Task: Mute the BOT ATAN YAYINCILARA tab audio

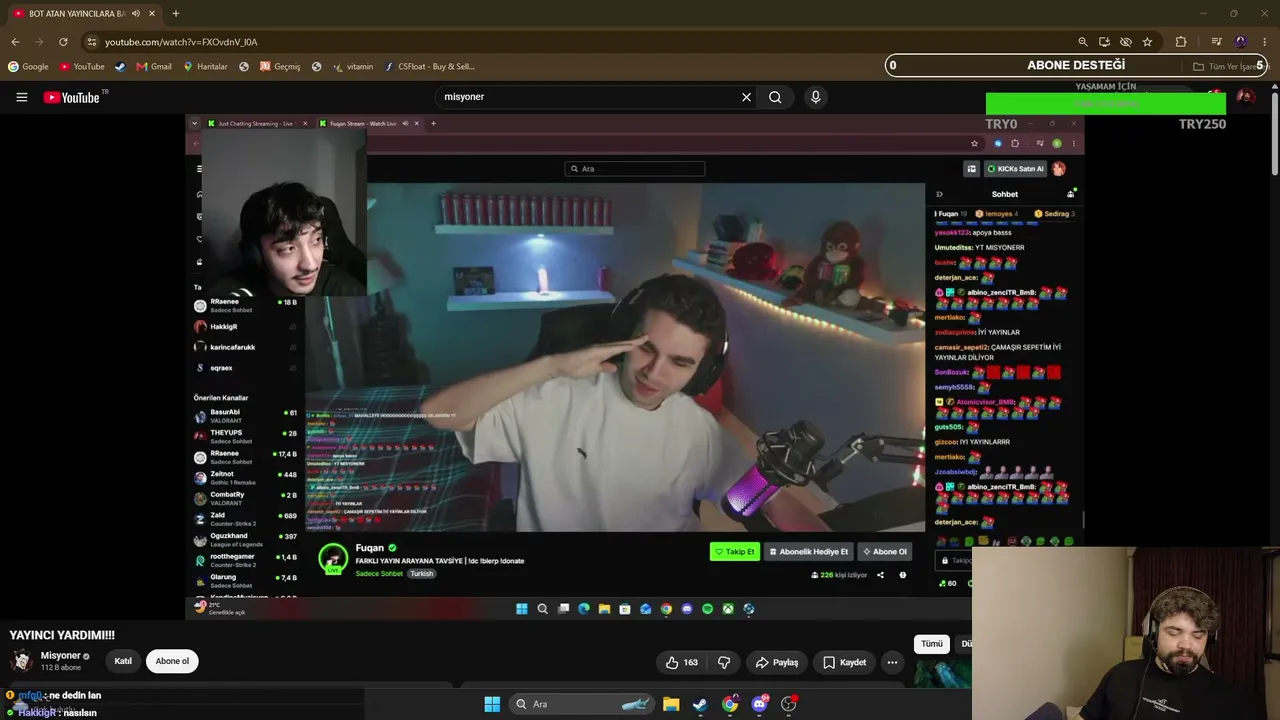Action: [136, 13]
